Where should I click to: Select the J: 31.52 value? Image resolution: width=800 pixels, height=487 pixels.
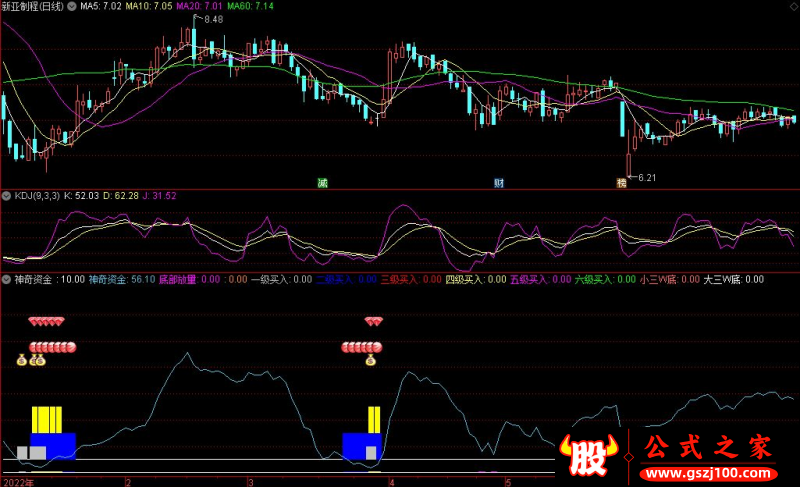point(160,196)
